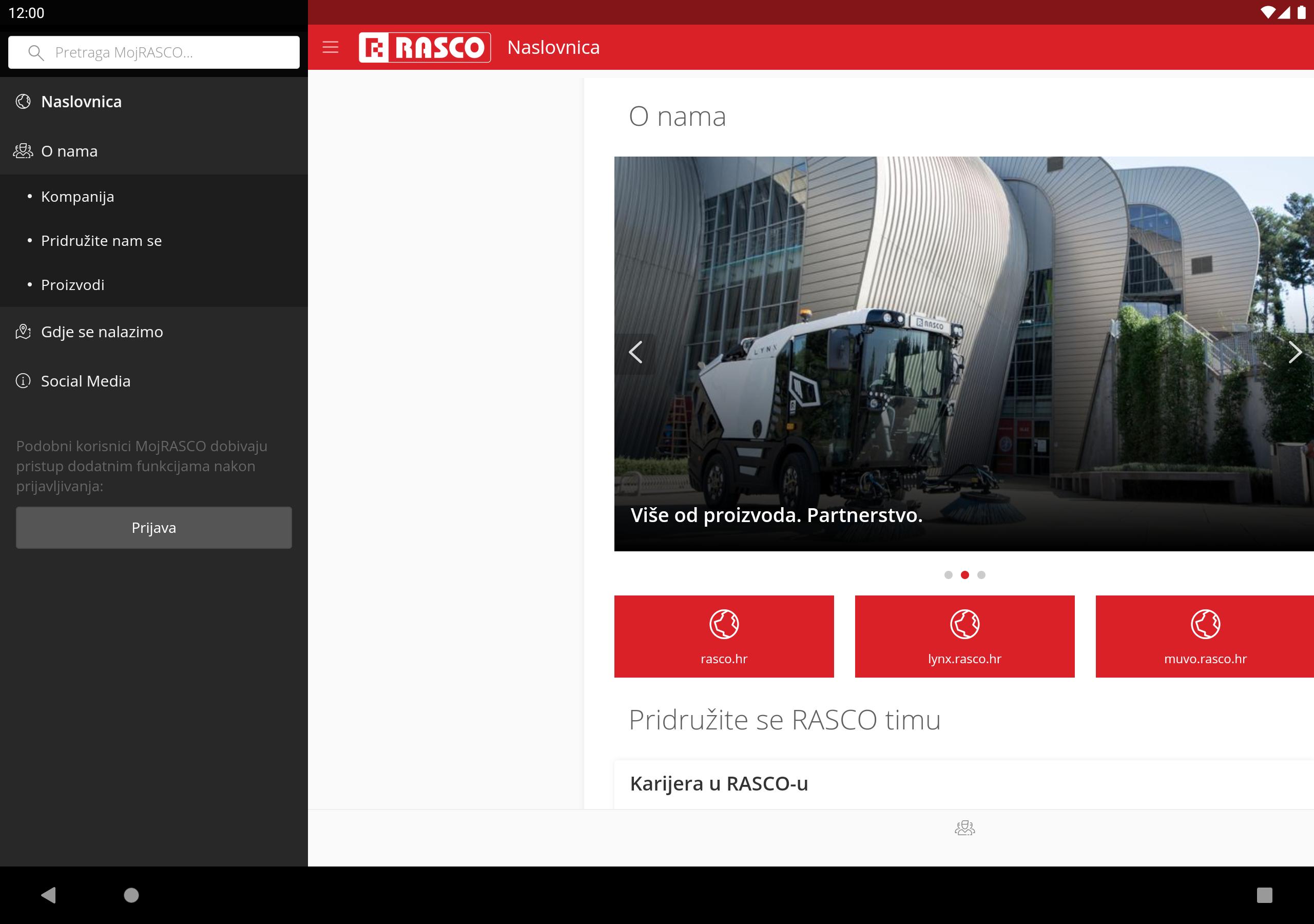Open Gdje se nalazimo section
The image size is (1314, 924).
(x=154, y=332)
